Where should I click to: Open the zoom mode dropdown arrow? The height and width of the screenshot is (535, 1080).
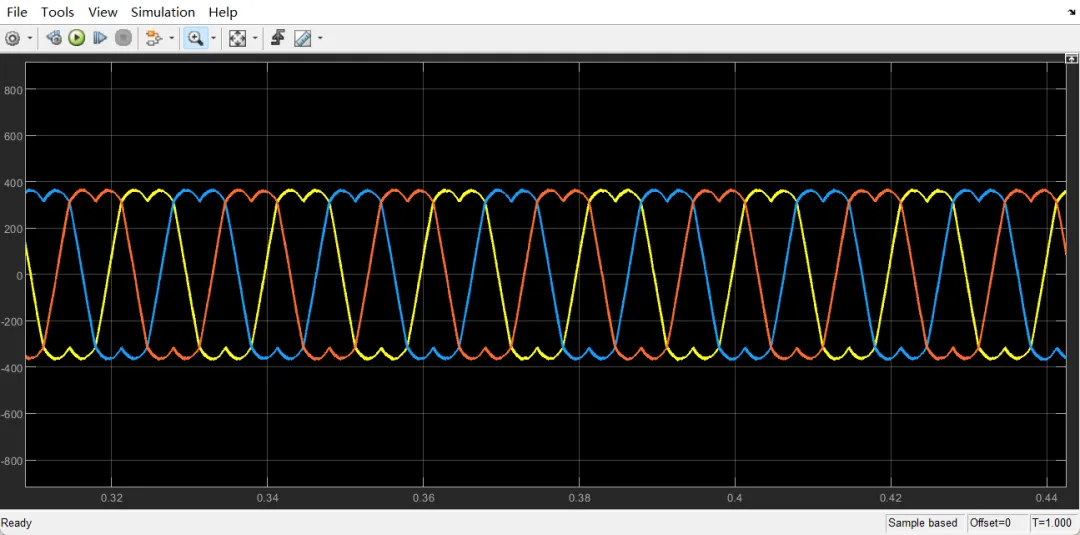pyautogui.click(x=213, y=39)
